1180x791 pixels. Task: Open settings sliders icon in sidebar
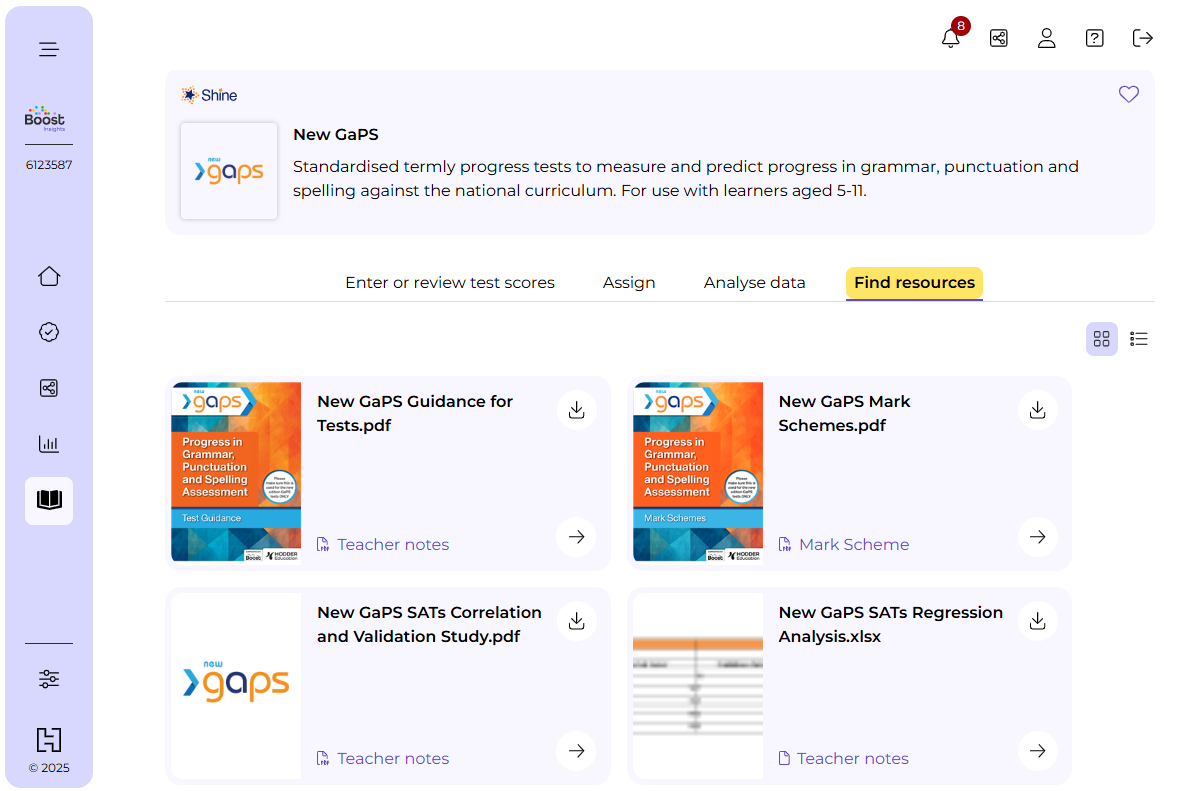pos(49,679)
